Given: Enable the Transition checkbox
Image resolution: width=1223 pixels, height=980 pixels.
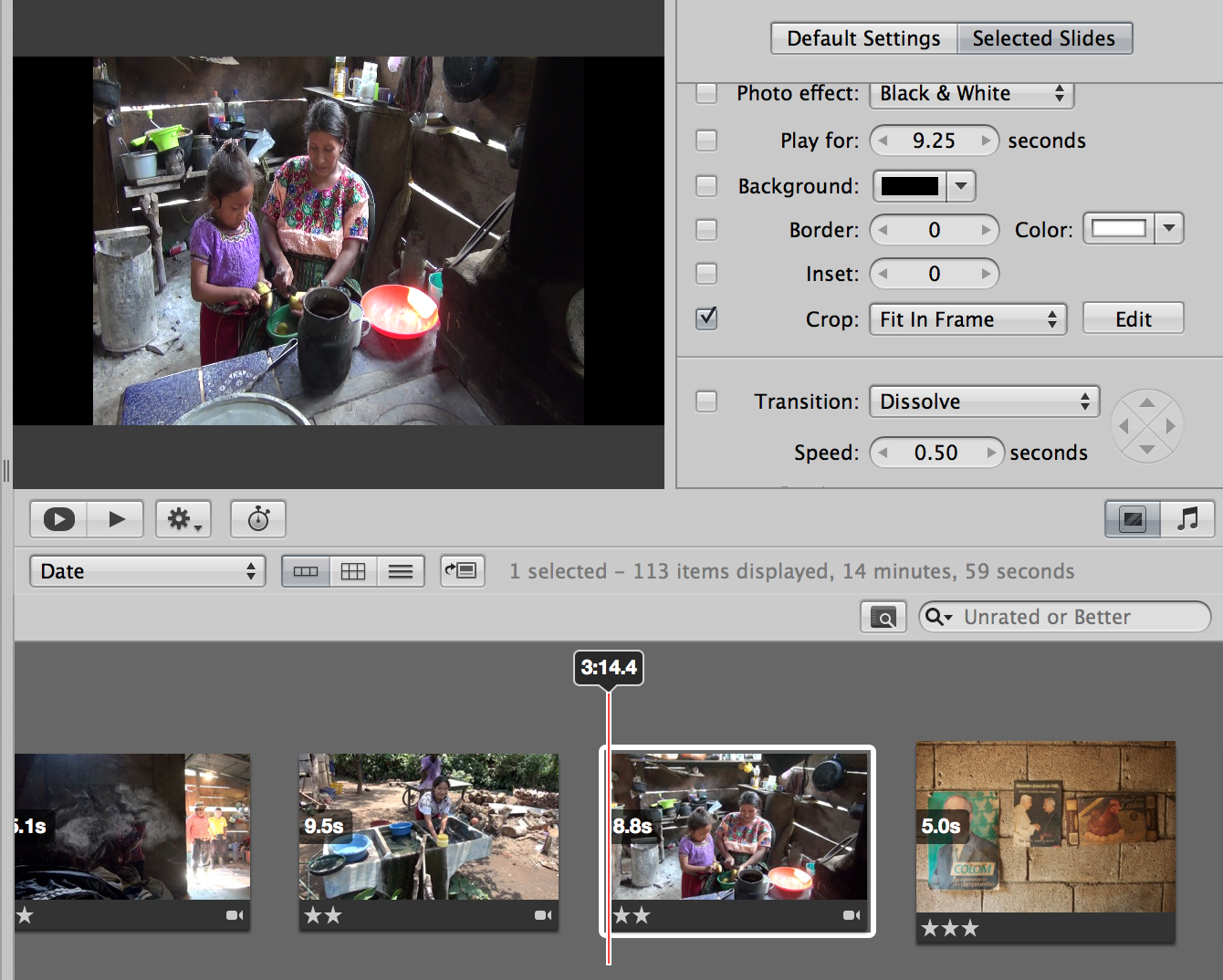Looking at the screenshot, I should 706,401.
